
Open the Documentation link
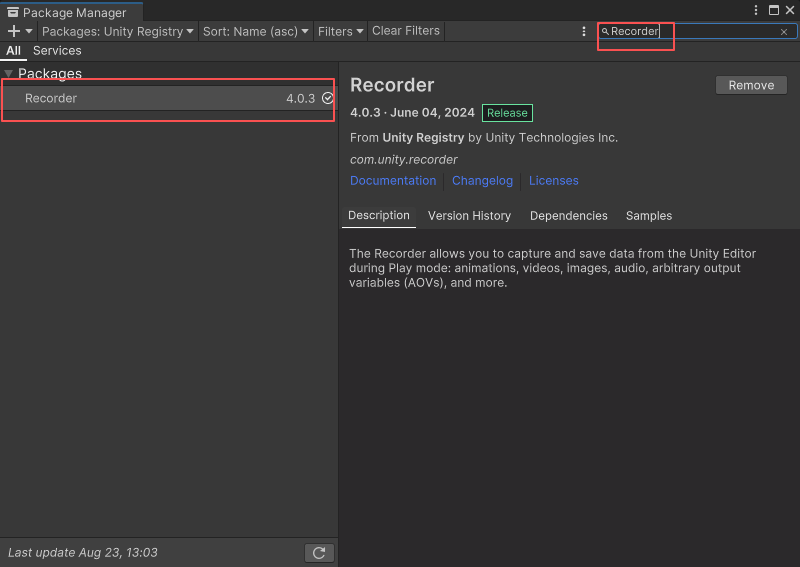tap(393, 181)
